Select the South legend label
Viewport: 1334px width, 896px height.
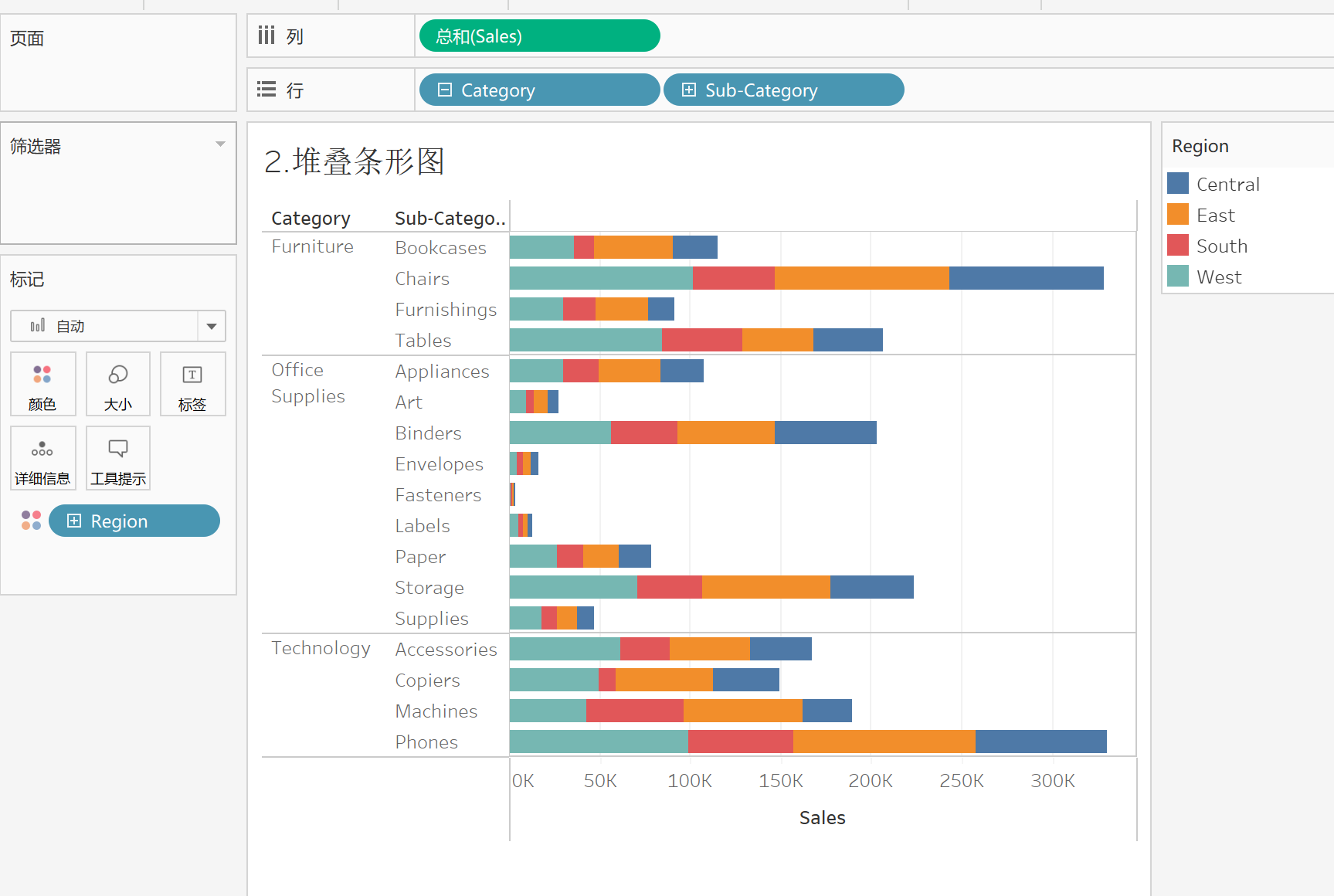[x=1222, y=246]
